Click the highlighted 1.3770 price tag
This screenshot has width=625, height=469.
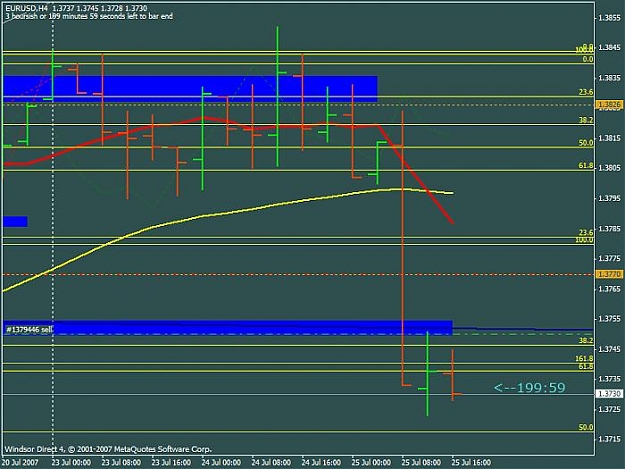tap(609, 274)
